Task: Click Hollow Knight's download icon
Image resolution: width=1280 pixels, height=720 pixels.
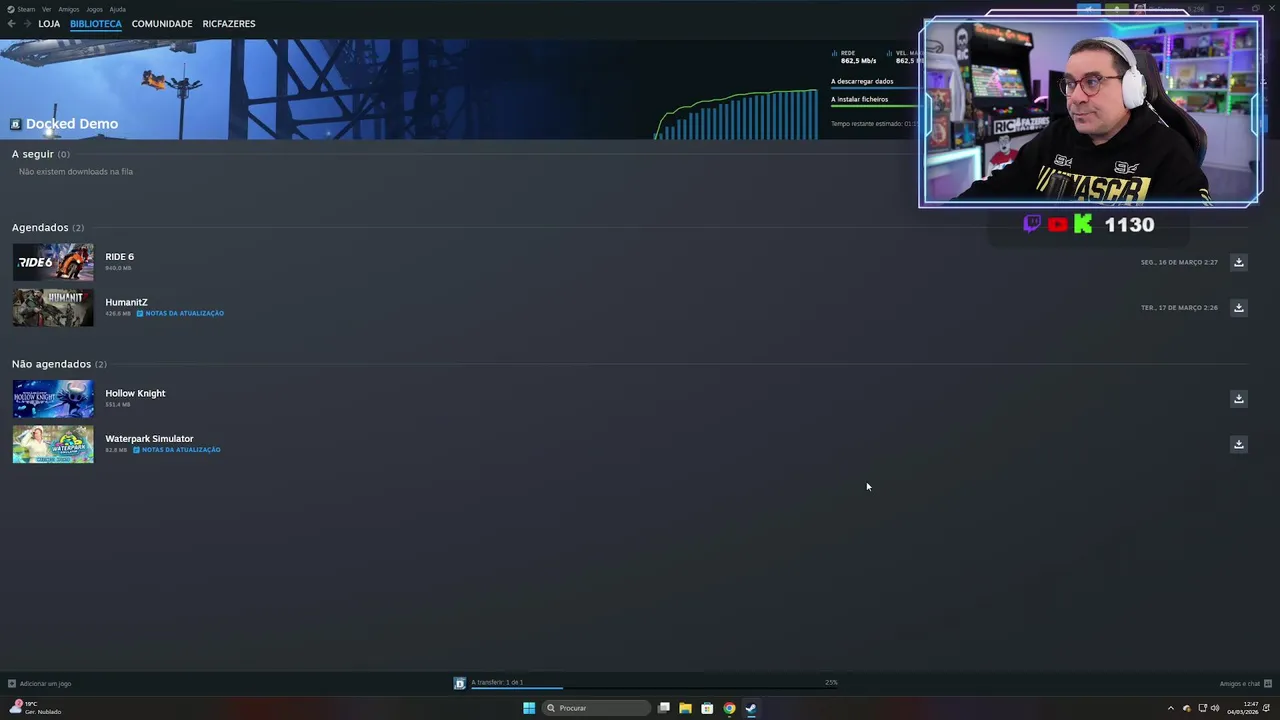Action: (x=1238, y=399)
